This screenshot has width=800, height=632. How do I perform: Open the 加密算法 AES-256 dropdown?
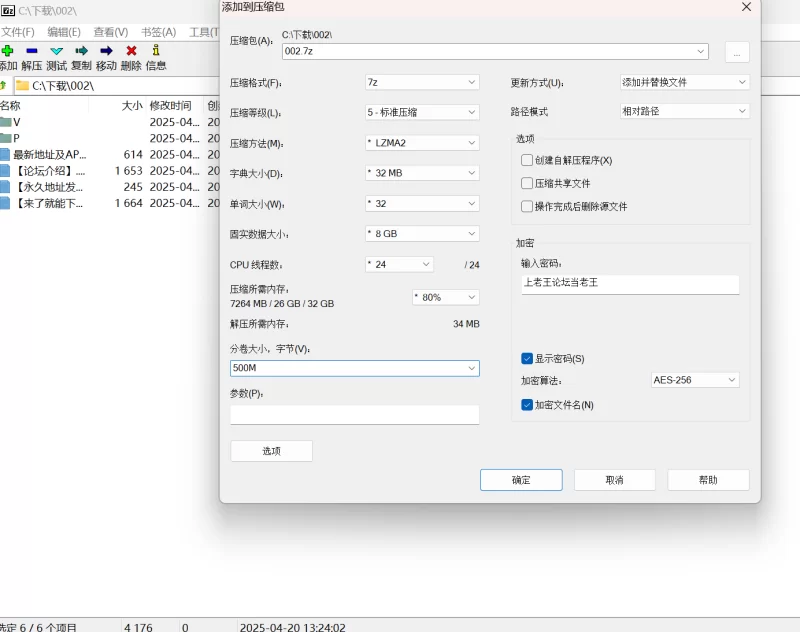point(695,380)
